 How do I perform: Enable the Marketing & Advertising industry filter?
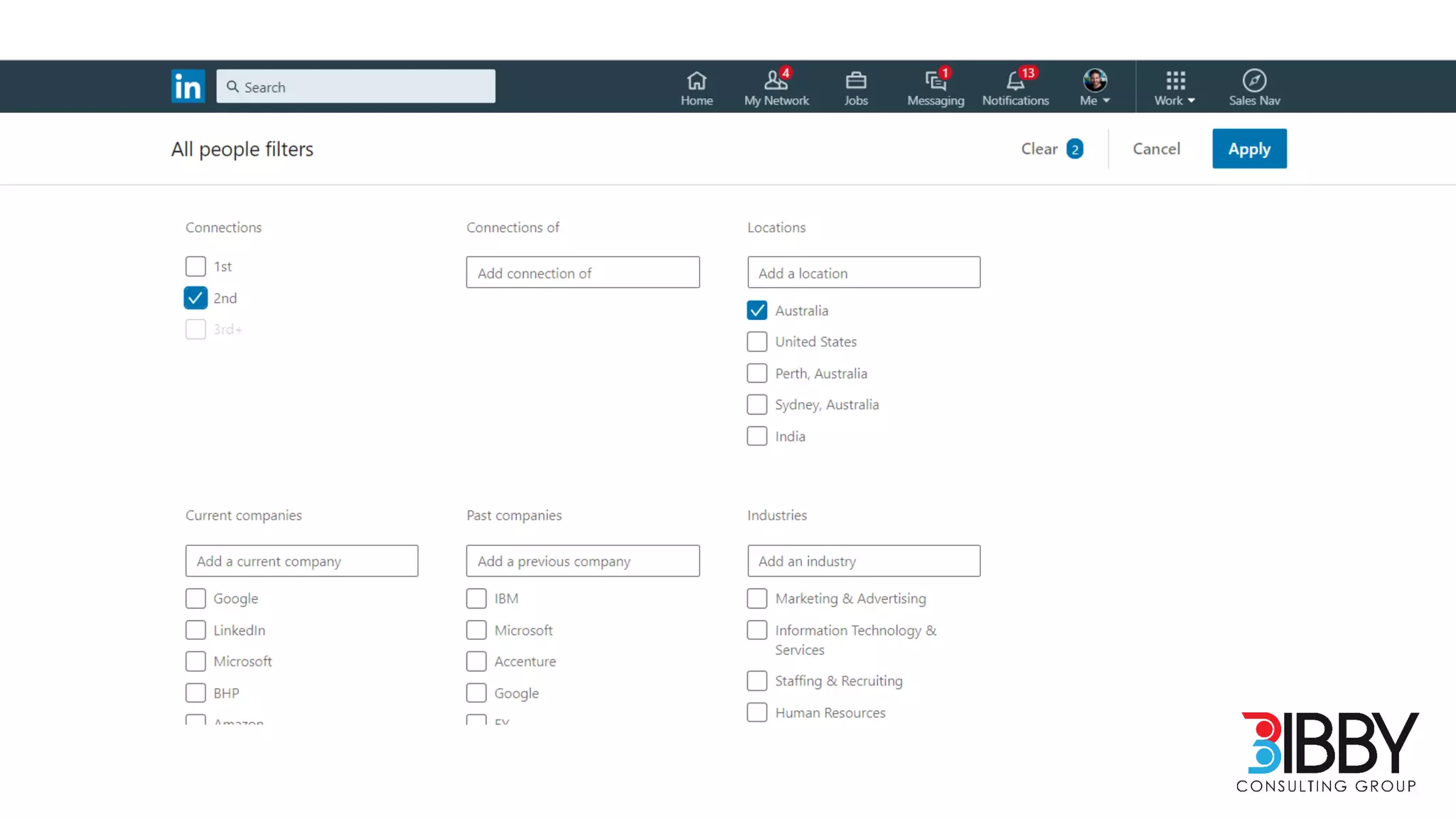(x=757, y=599)
